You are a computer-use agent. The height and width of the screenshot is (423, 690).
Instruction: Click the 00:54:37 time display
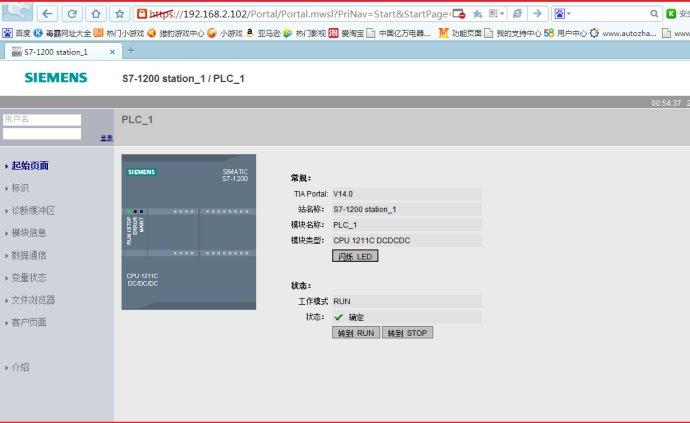click(666, 103)
